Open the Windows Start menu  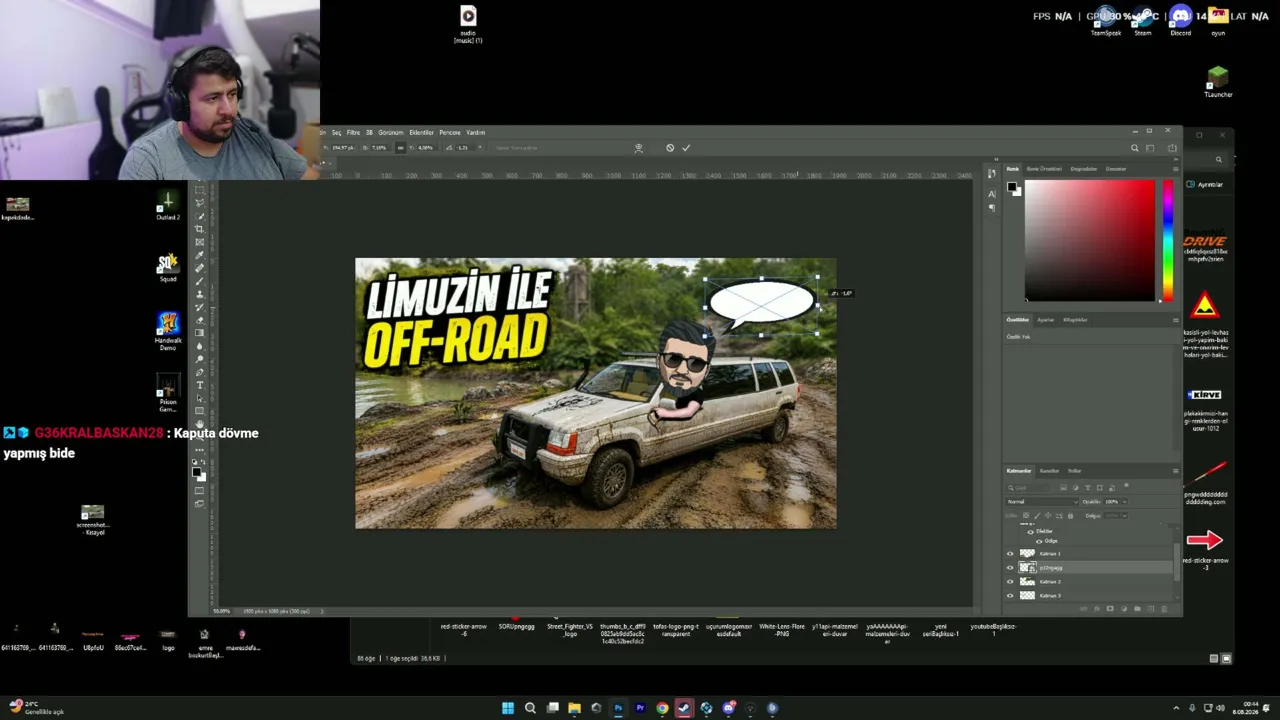tap(508, 708)
